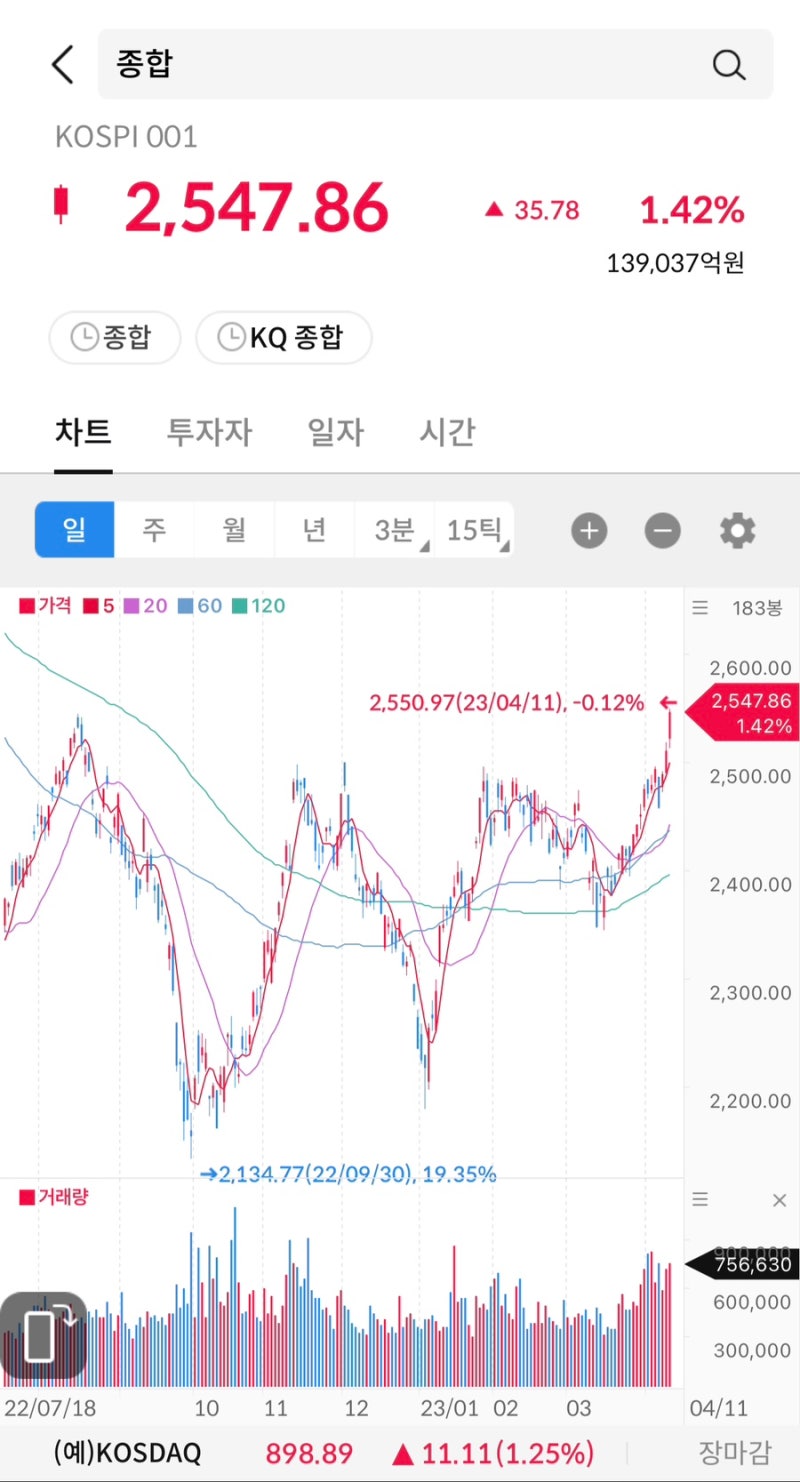The width and height of the screenshot is (800, 1482).
Task: Open the stock search magnifier
Action: pos(729,64)
